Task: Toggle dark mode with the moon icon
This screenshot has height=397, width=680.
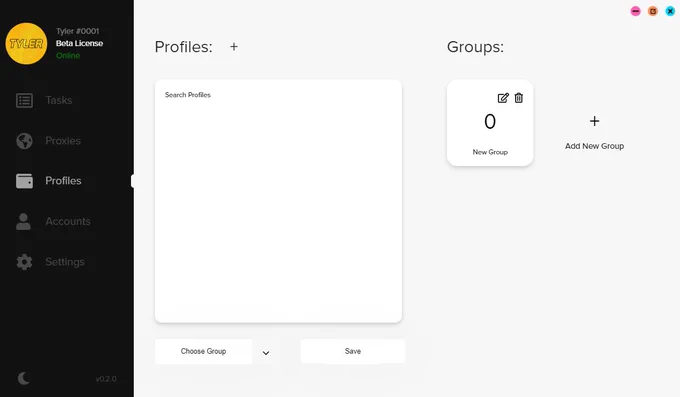Action: (24, 378)
